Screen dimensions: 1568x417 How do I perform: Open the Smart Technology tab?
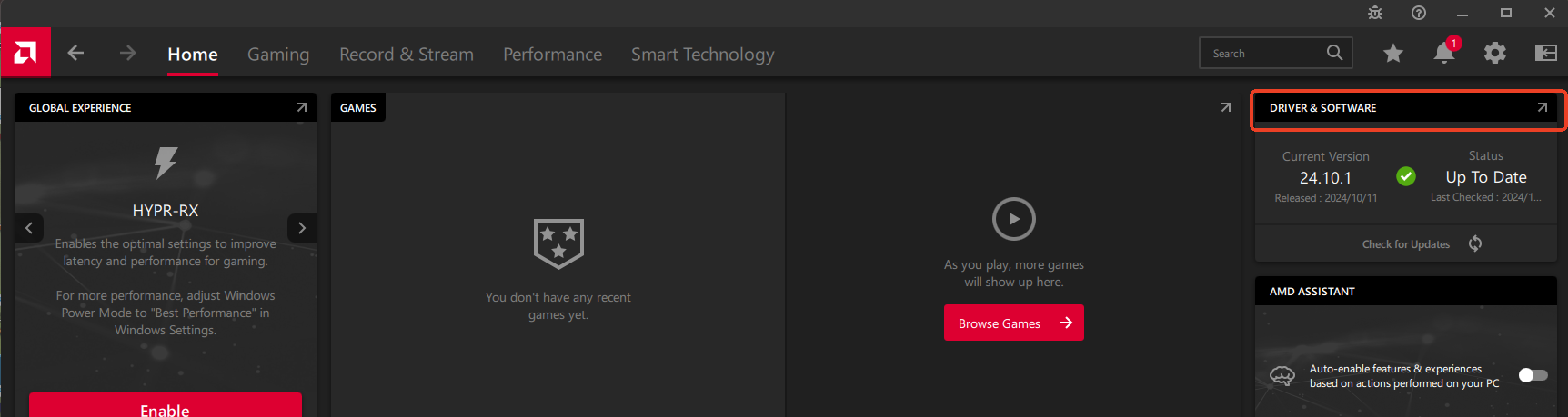click(x=703, y=55)
